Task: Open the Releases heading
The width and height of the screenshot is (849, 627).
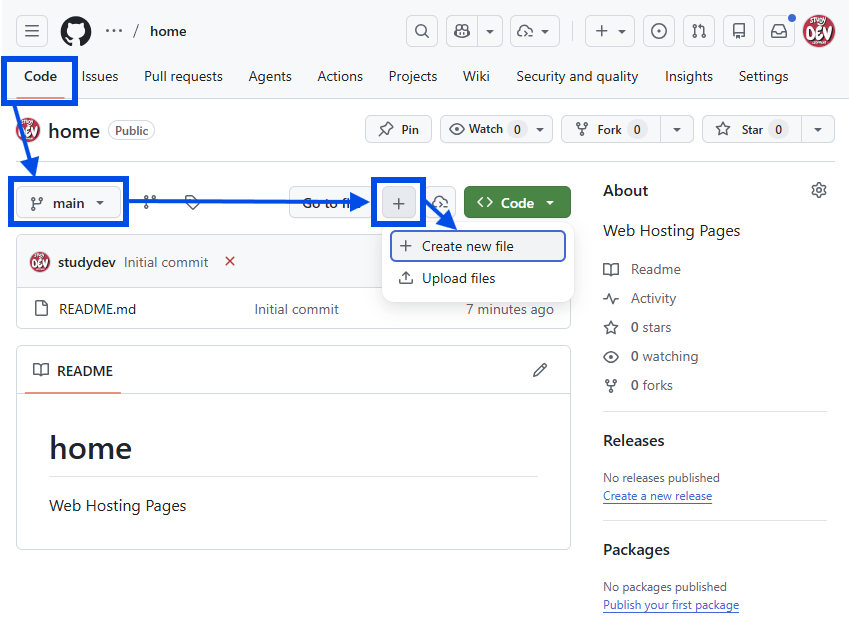Action: (634, 441)
